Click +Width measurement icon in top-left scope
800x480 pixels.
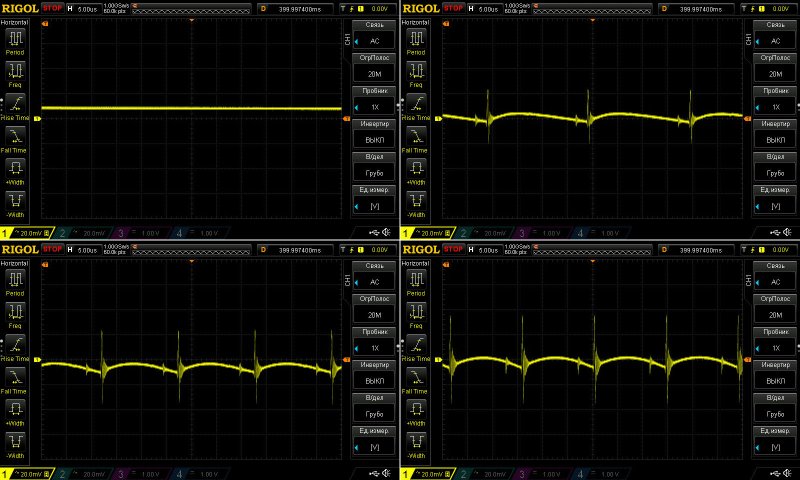tap(17, 166)
